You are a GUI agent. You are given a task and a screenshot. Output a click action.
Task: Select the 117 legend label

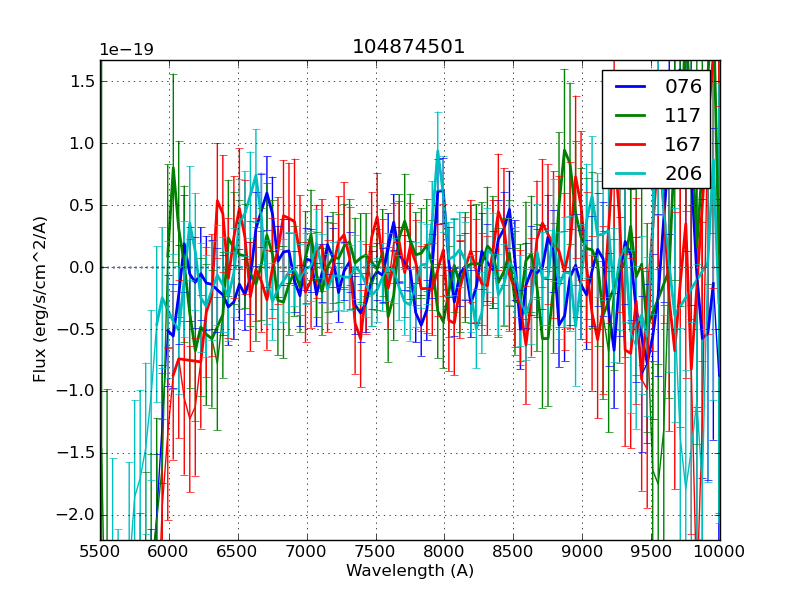683,115
